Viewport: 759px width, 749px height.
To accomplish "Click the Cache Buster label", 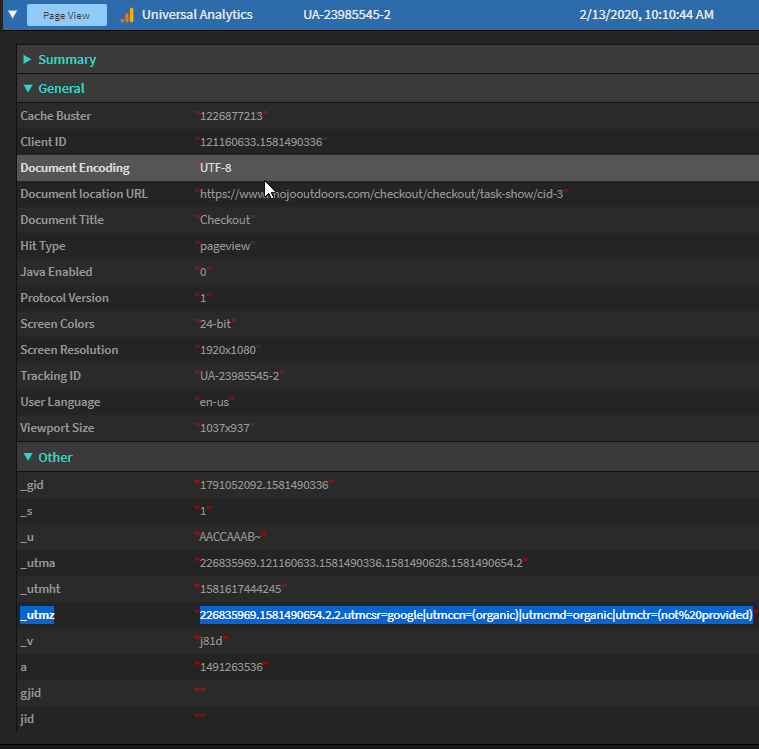I will pyautogui.click(x=56, y=116).
